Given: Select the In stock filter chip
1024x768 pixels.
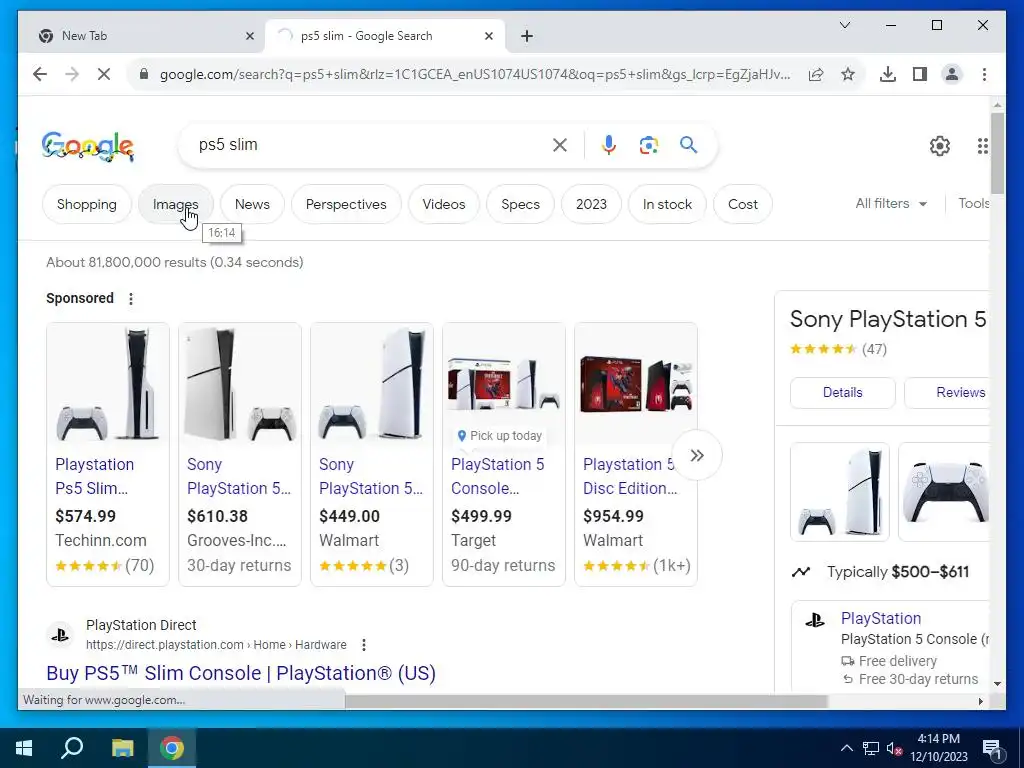Looking at the screenshot, I should coord(667,204).
